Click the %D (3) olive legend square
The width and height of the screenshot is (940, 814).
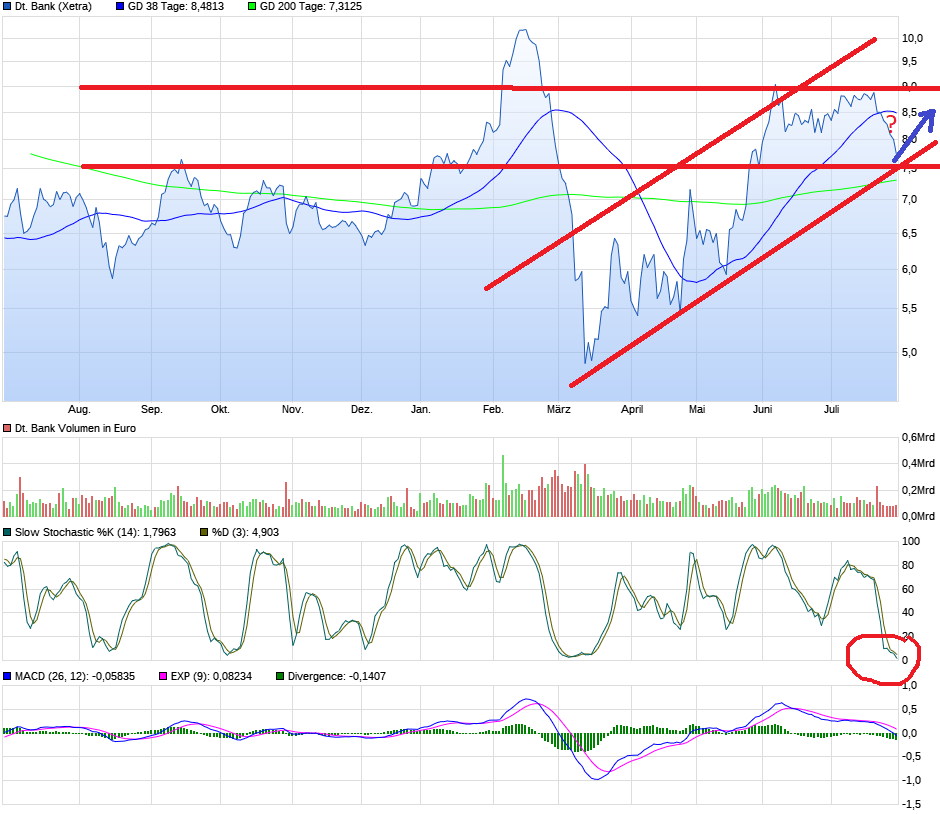[204, 532]
